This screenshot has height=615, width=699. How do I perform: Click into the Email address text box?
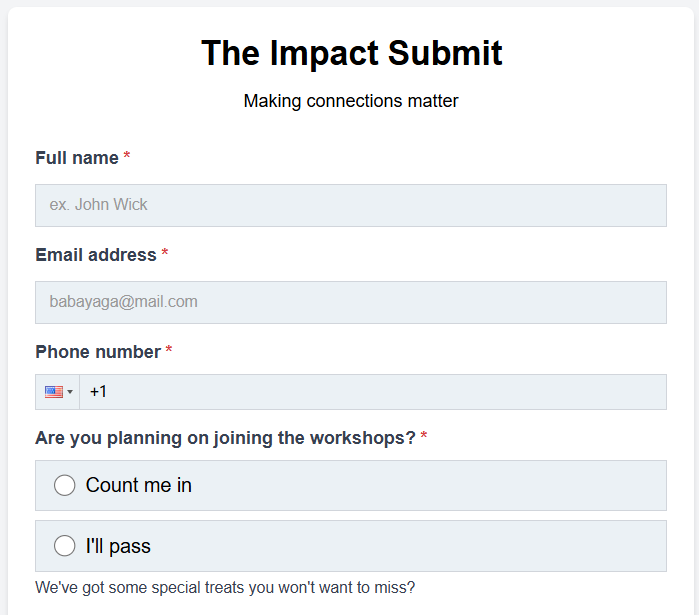click(x=350, y=302)
